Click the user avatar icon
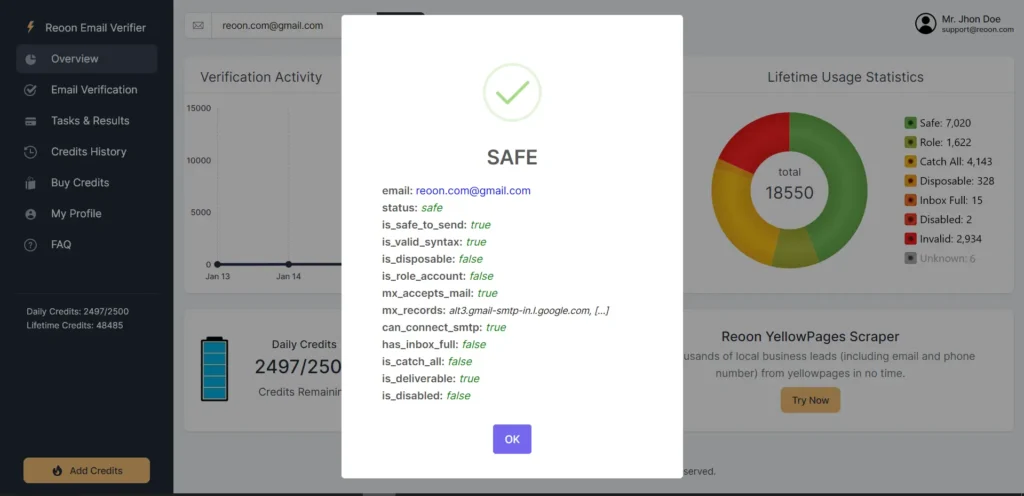1024x496 pixels. point(925,24)
